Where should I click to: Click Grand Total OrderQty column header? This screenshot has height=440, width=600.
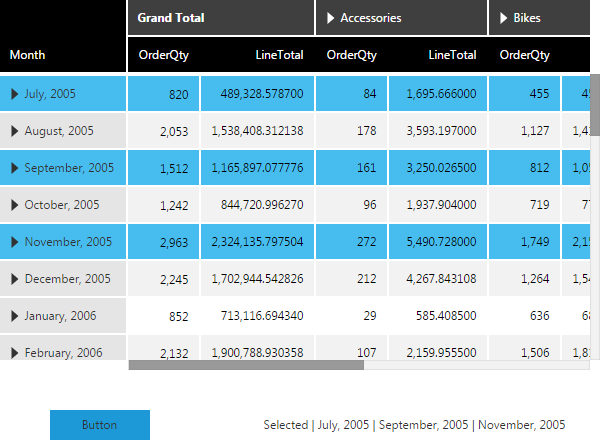point(164,55)
